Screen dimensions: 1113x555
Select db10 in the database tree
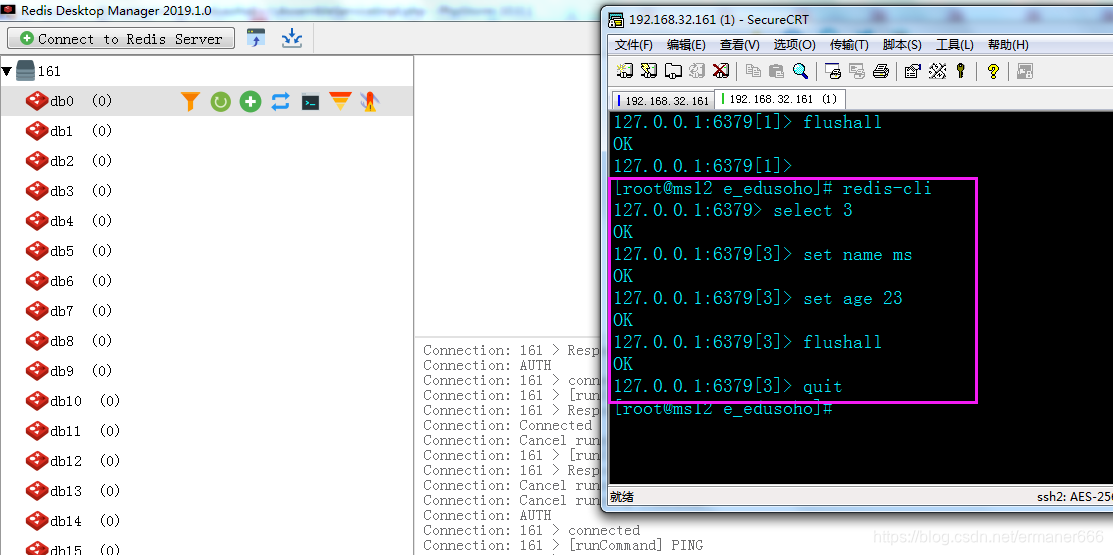click(x=66, y=401)
